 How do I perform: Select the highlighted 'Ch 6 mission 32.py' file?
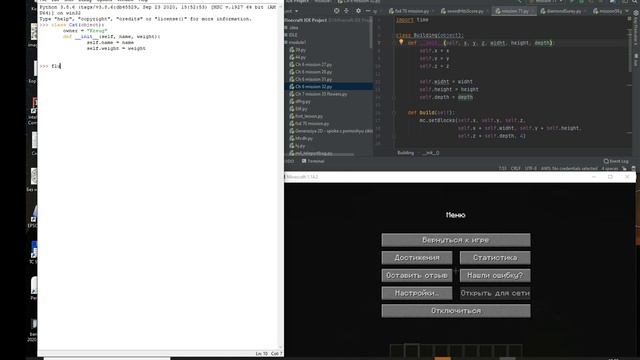(x=329, y=87)
